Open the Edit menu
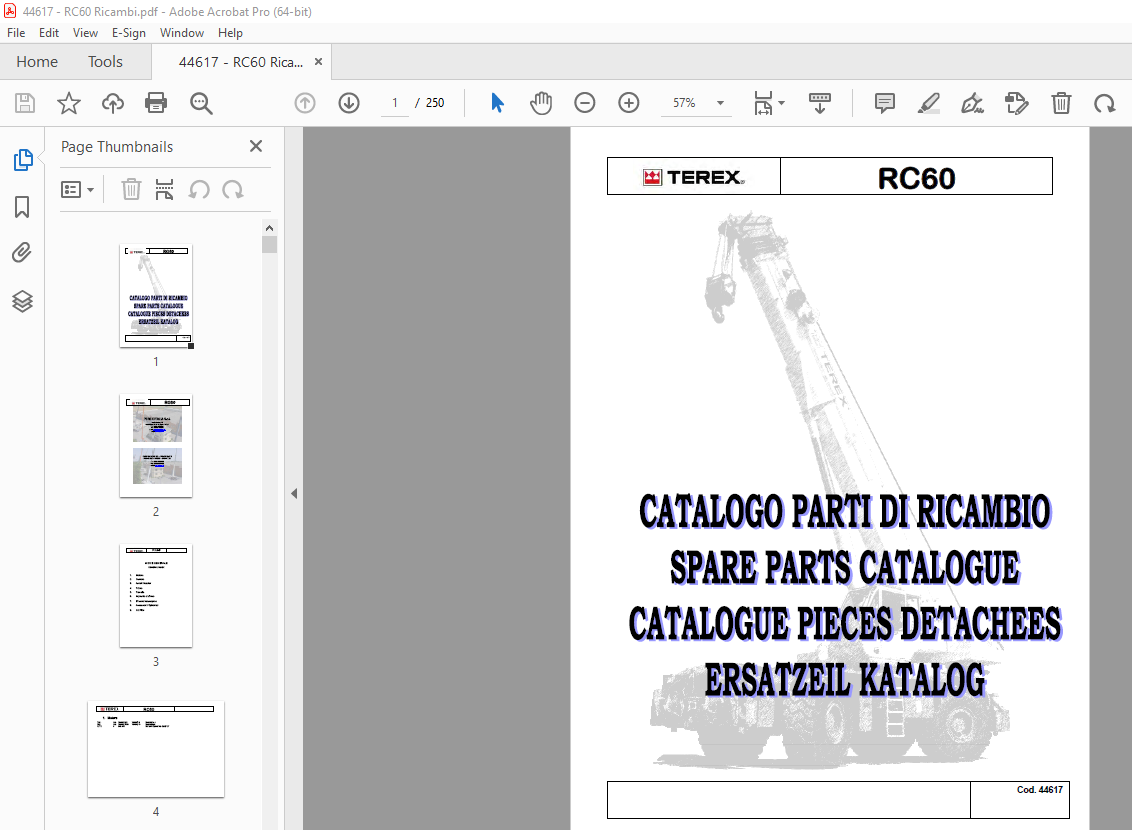 coord(49,33)
